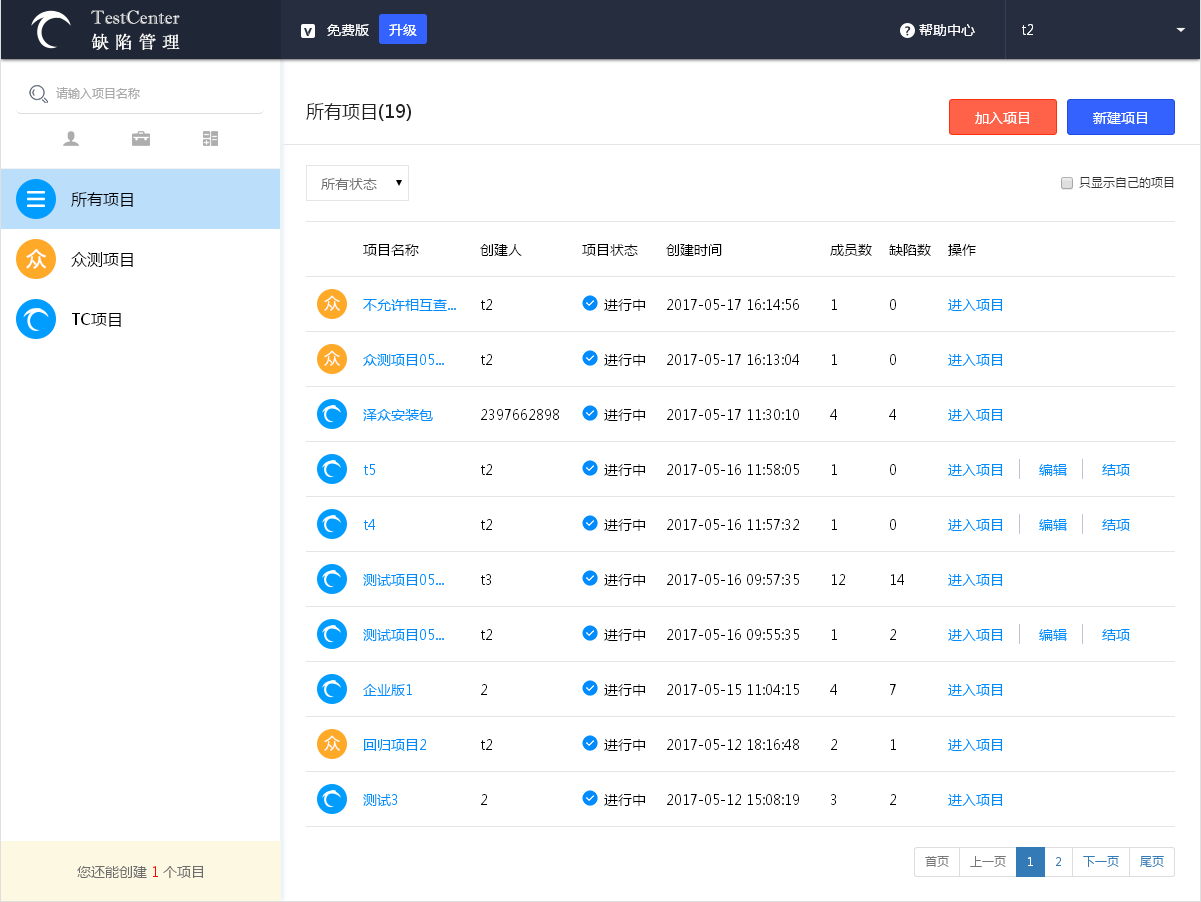Go to page 2 in pagination
The height and width of the screenshot is (902, 1201).
(x=1058, y=862)
